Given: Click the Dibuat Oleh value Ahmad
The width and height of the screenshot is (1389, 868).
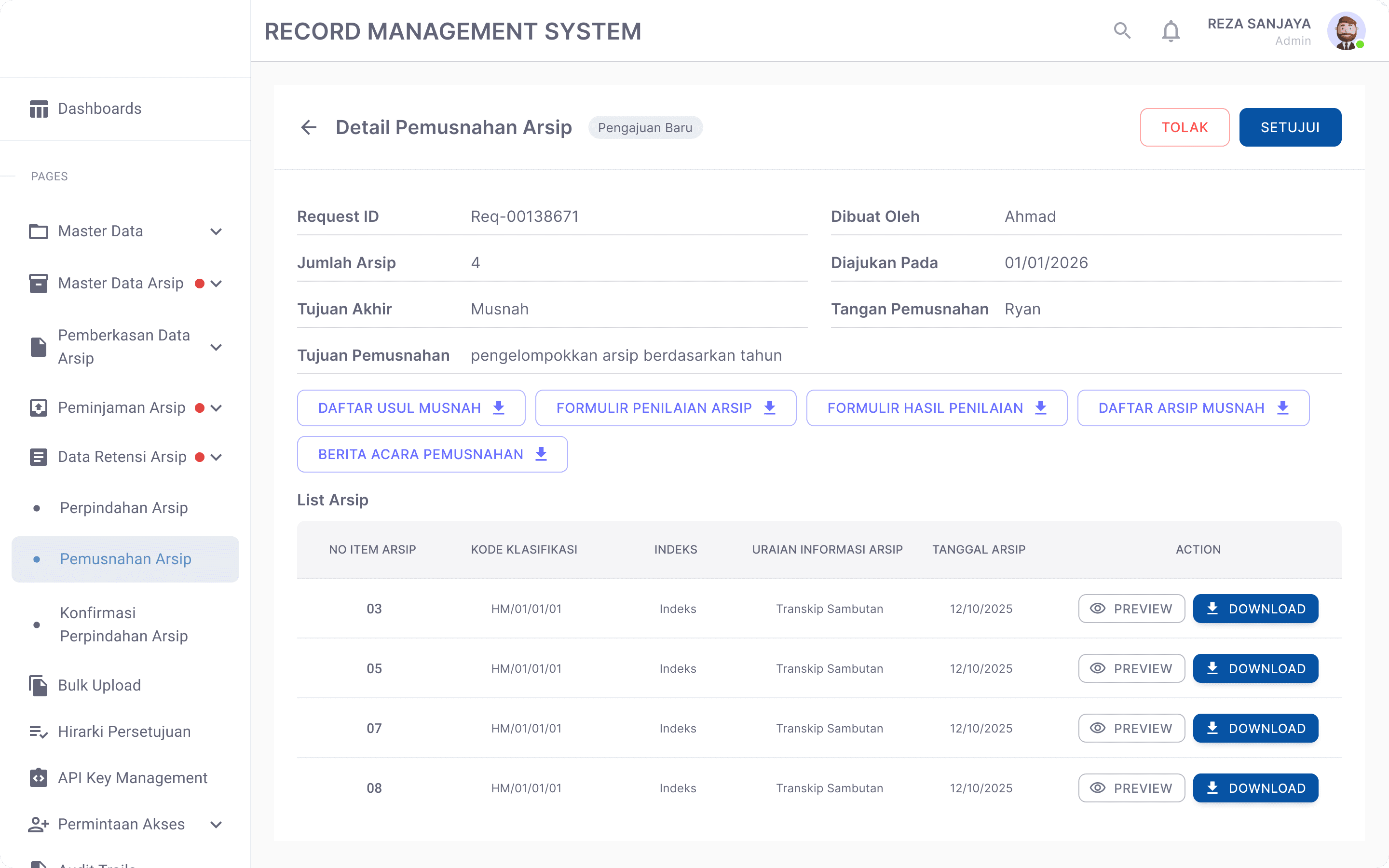Looking at the screenshot, I should click(1030, 217).
